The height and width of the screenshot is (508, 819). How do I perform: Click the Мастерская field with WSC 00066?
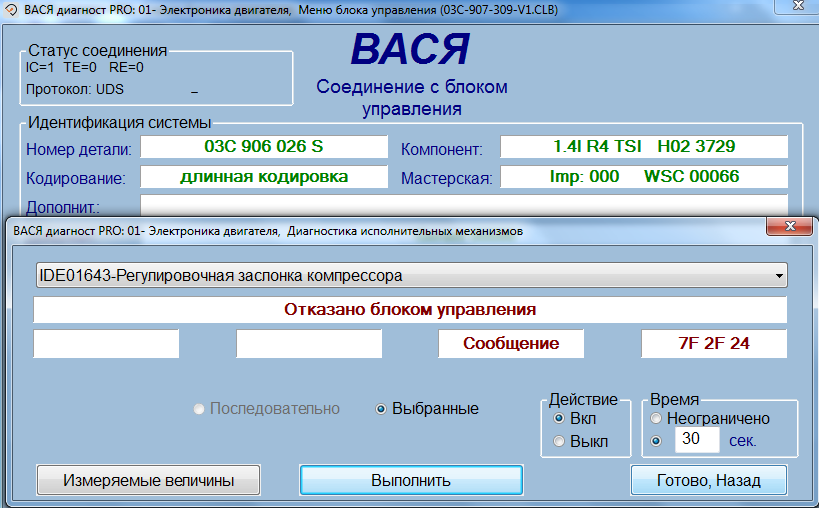[x=643, y=177]
